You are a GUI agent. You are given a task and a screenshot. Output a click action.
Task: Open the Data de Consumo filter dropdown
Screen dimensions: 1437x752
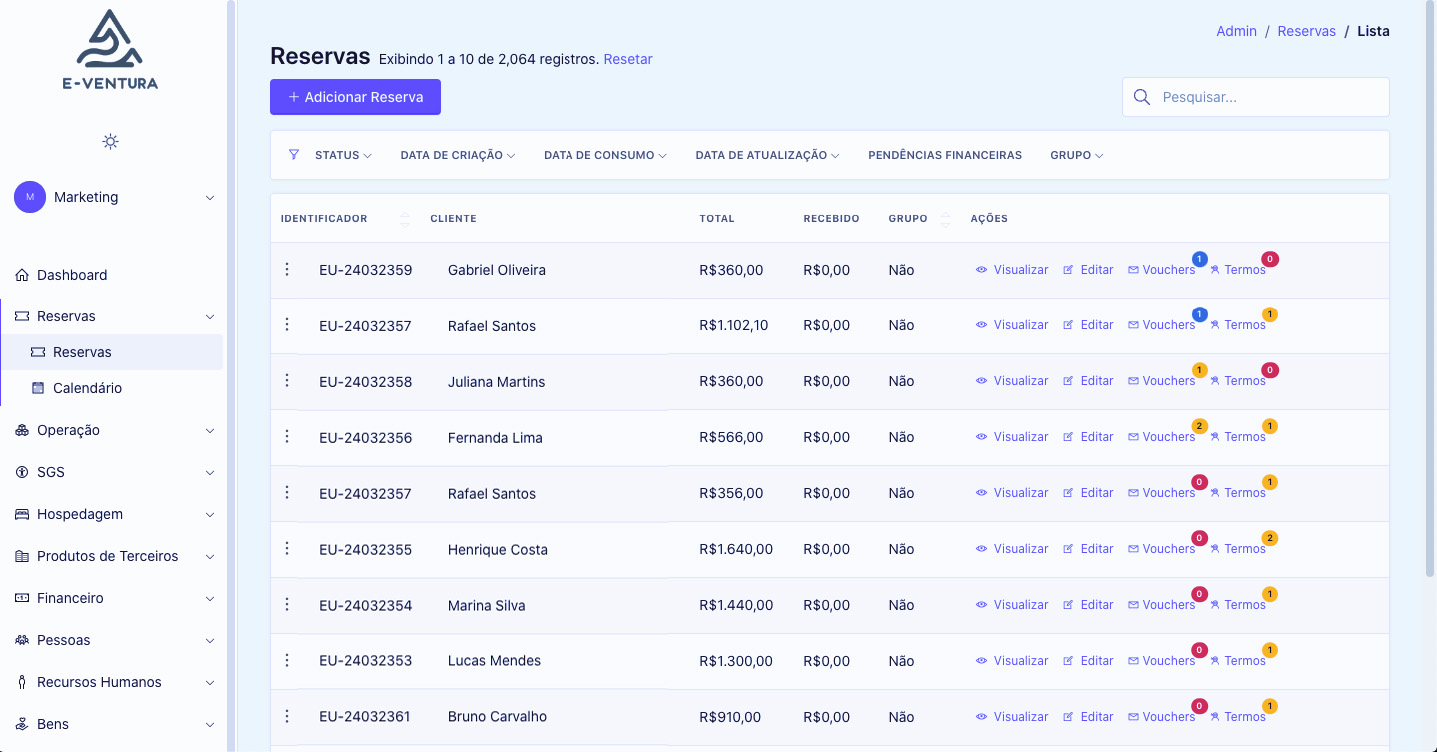point(604,155)
